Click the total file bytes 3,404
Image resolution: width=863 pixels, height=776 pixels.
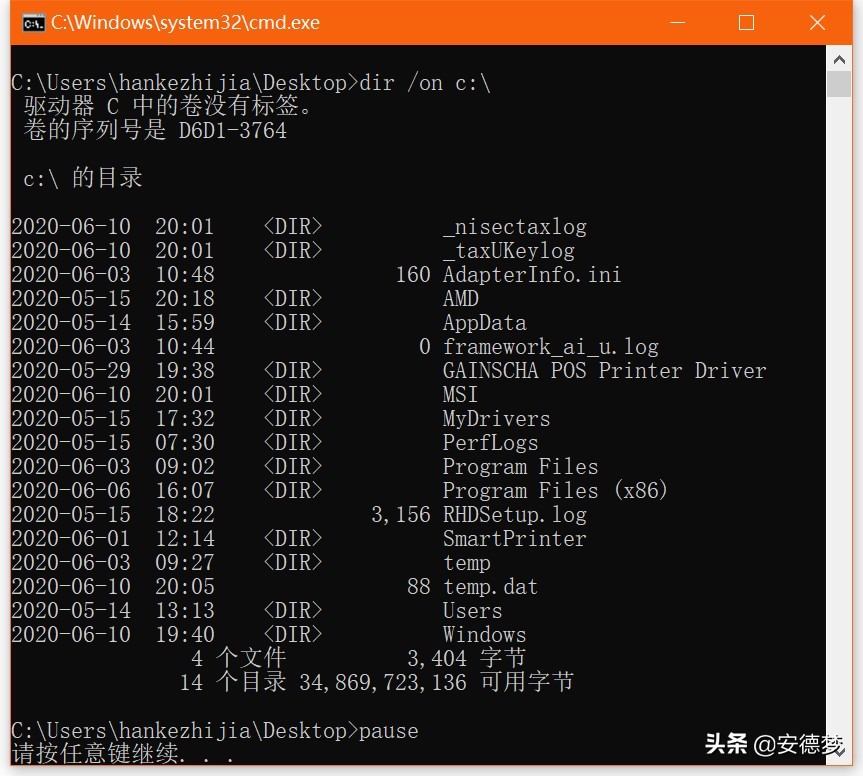[437, 659]
